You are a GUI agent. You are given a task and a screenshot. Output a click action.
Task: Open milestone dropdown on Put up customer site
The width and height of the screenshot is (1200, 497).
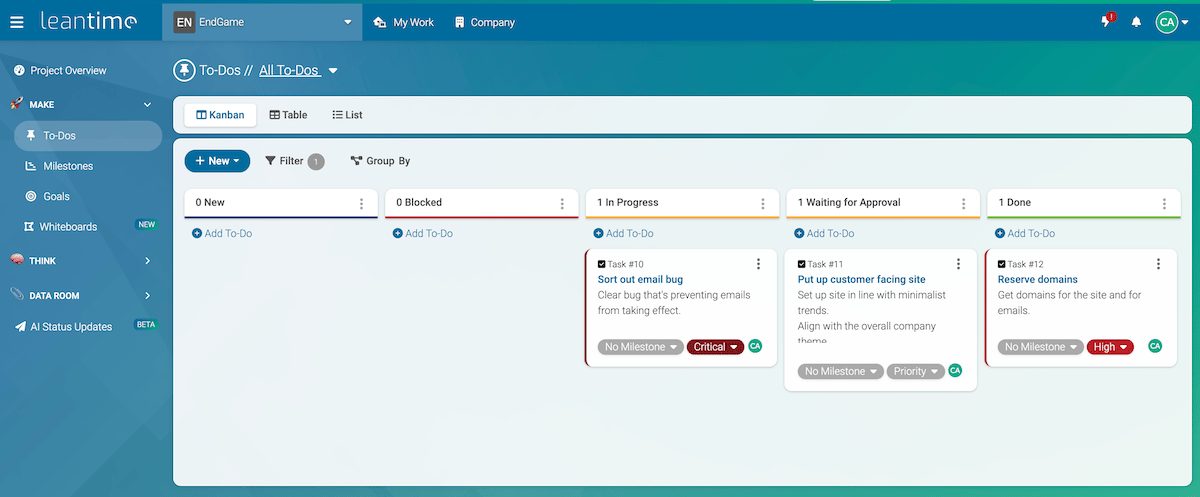[x=841, y=371]
